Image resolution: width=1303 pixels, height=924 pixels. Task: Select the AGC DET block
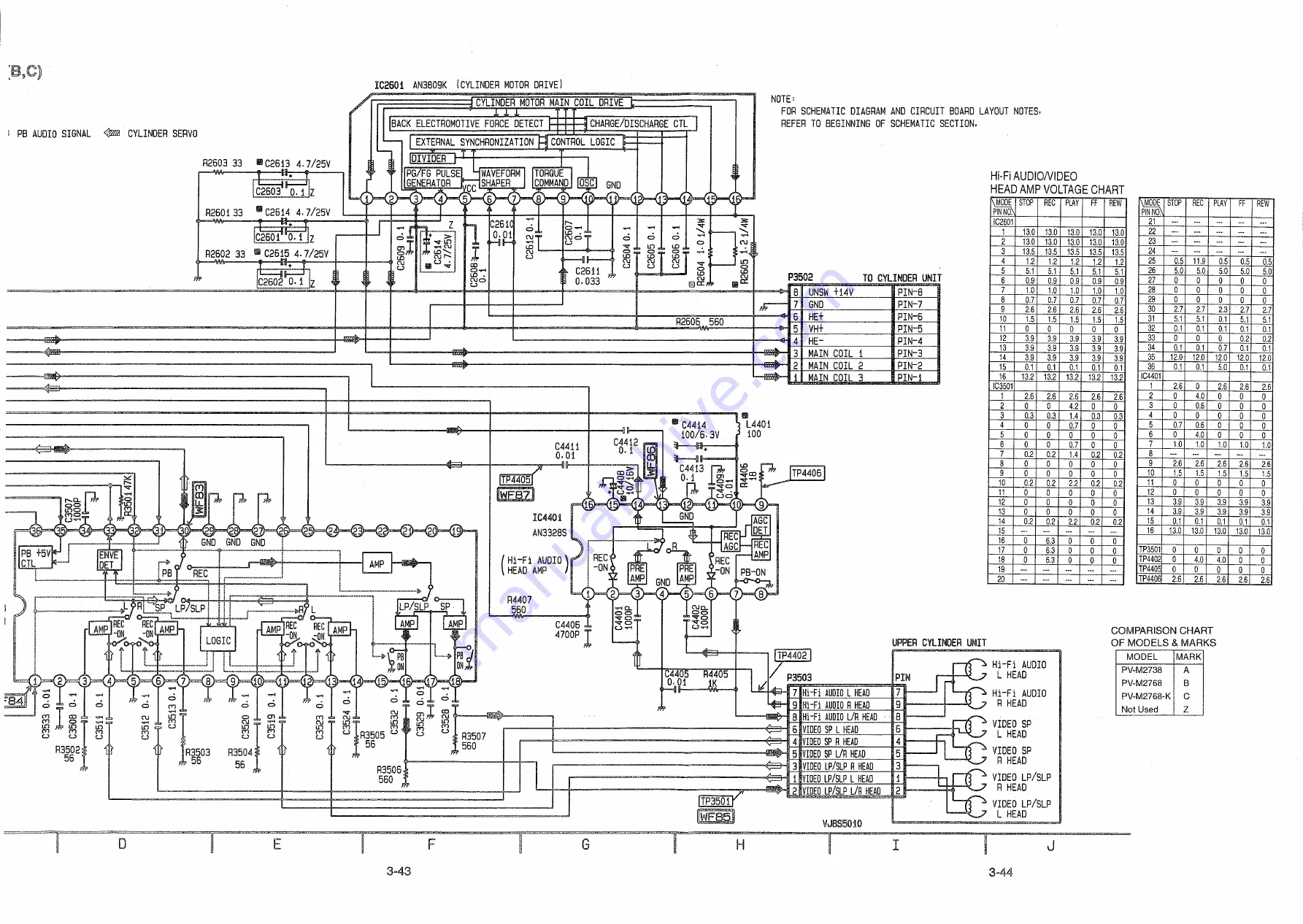click(x=760, y=525)
